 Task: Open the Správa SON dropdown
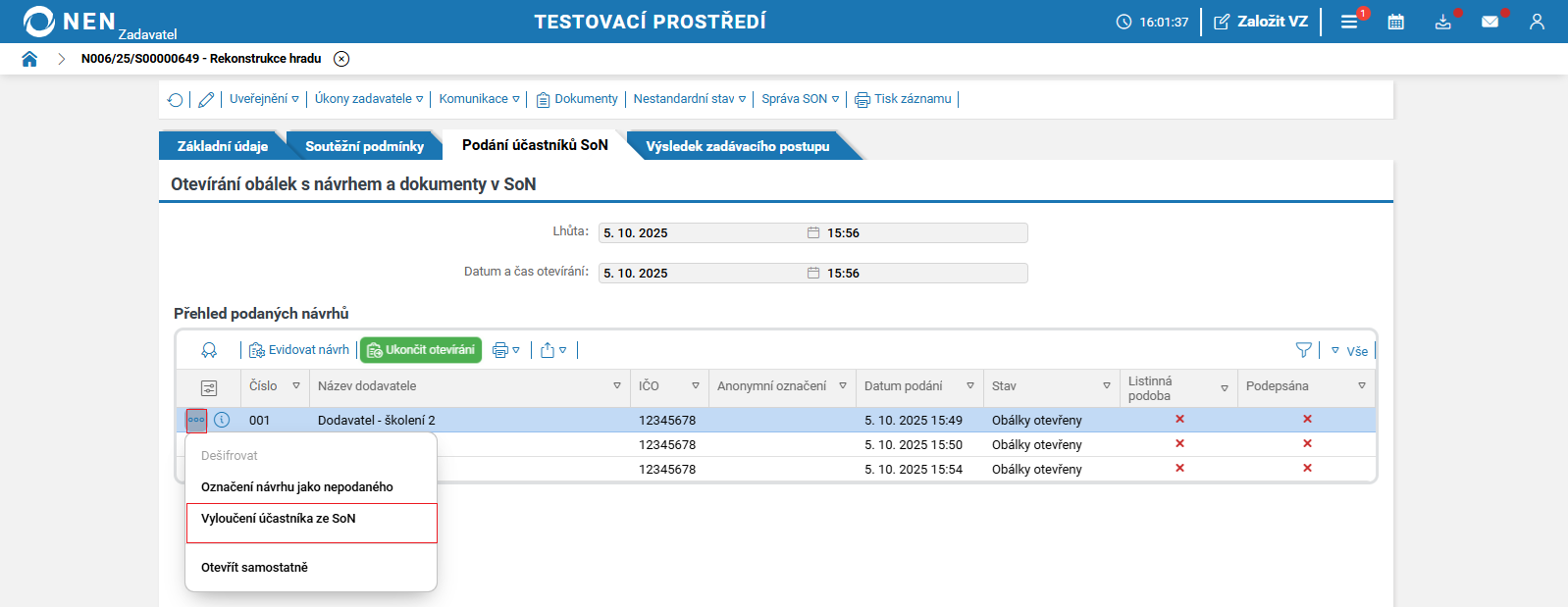(800, 99)
